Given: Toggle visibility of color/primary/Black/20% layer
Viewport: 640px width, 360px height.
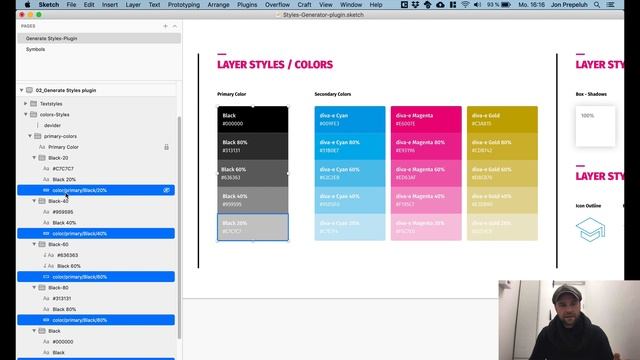Looking at the screenshot, I should 167,190.
